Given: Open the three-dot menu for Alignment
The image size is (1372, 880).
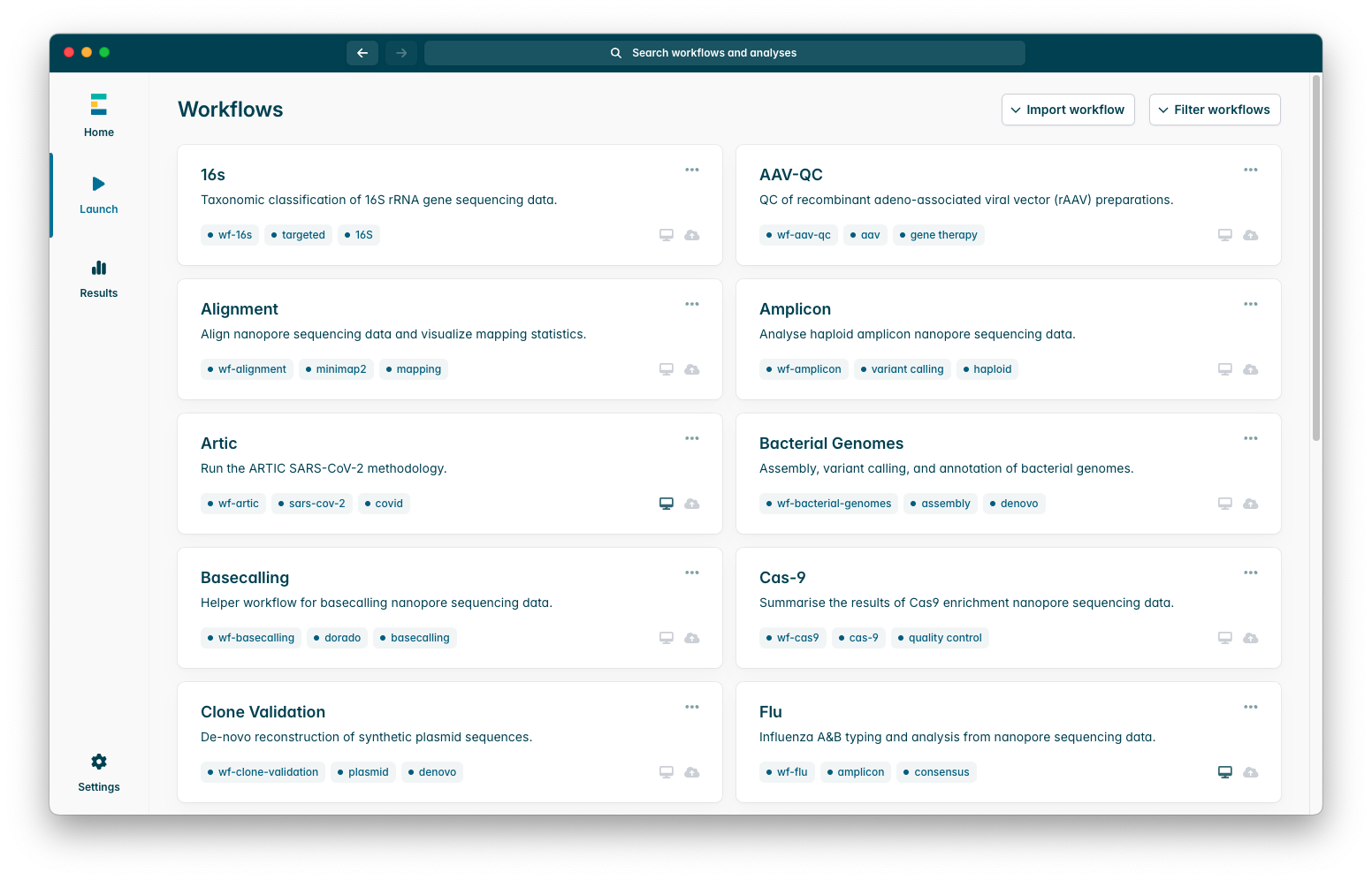Looking at the screenshot, I should (x=692, y=304).
